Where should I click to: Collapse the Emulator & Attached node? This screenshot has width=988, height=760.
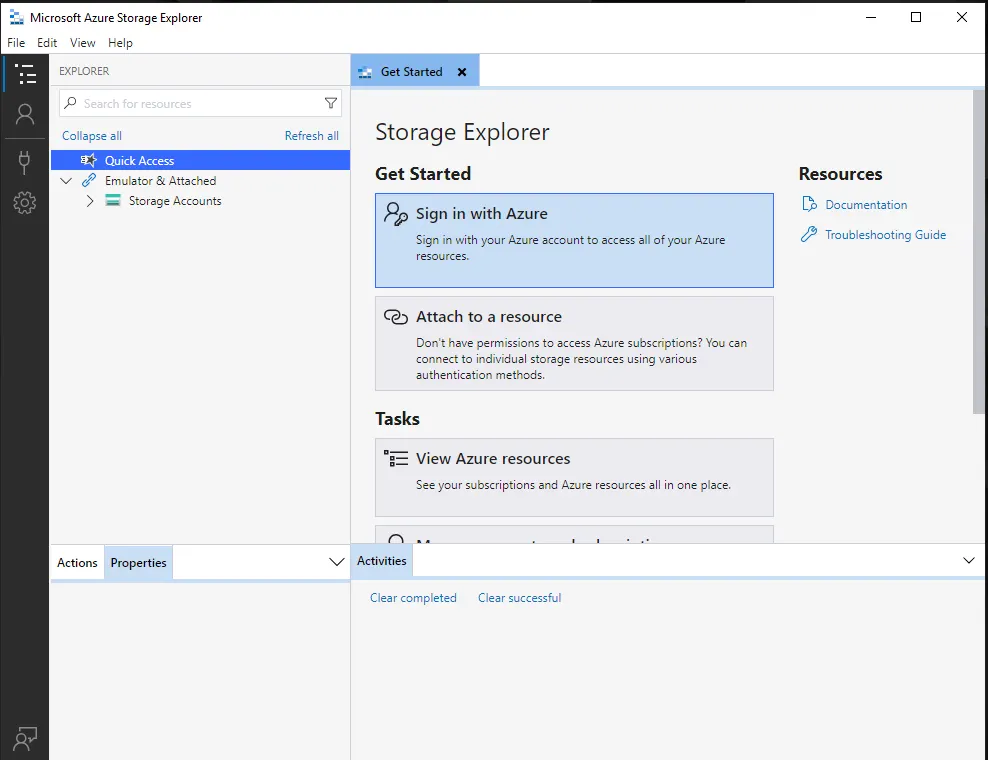pyautogui.click(x=66, y=181)
